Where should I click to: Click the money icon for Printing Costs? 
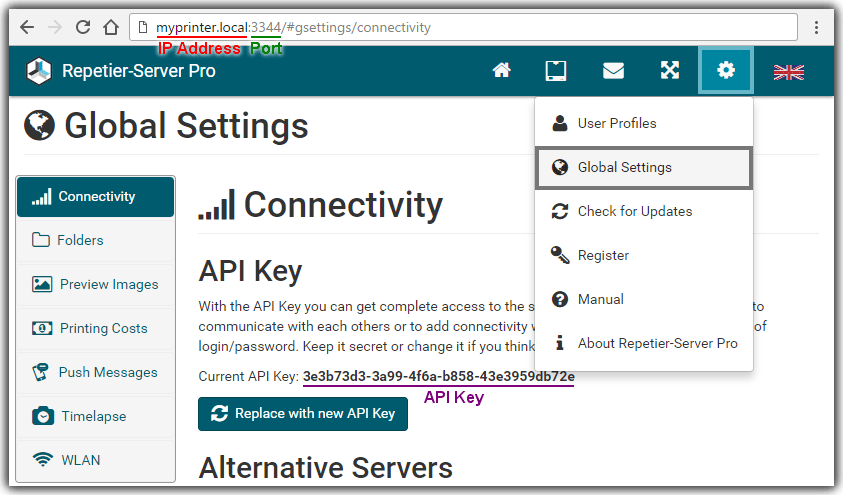point(42,328)
